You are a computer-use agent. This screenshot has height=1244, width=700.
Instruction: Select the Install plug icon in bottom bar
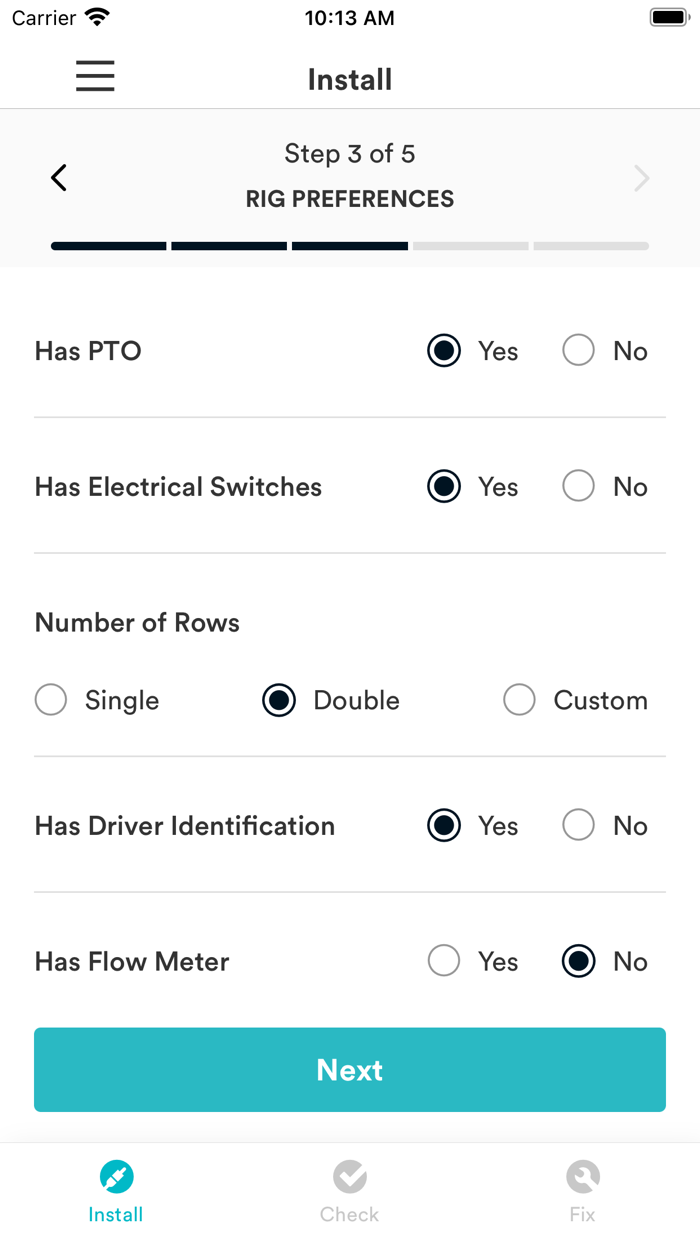(x=115, y=1176)
